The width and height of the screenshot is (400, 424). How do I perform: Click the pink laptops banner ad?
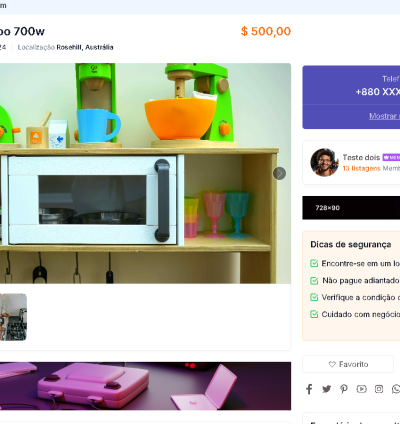[145, 386]
